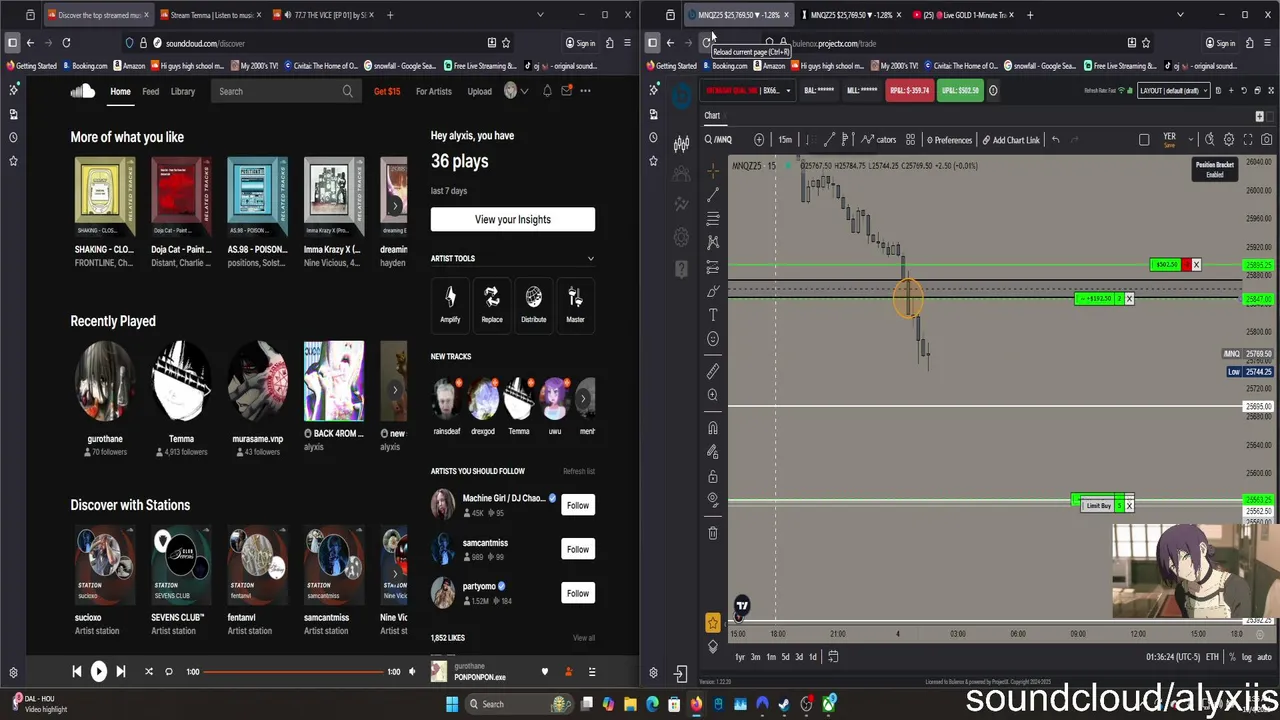Click Add Chart Link
Screen dimensions: 1280x720
pyautogui.click(x=1011, y=140)
